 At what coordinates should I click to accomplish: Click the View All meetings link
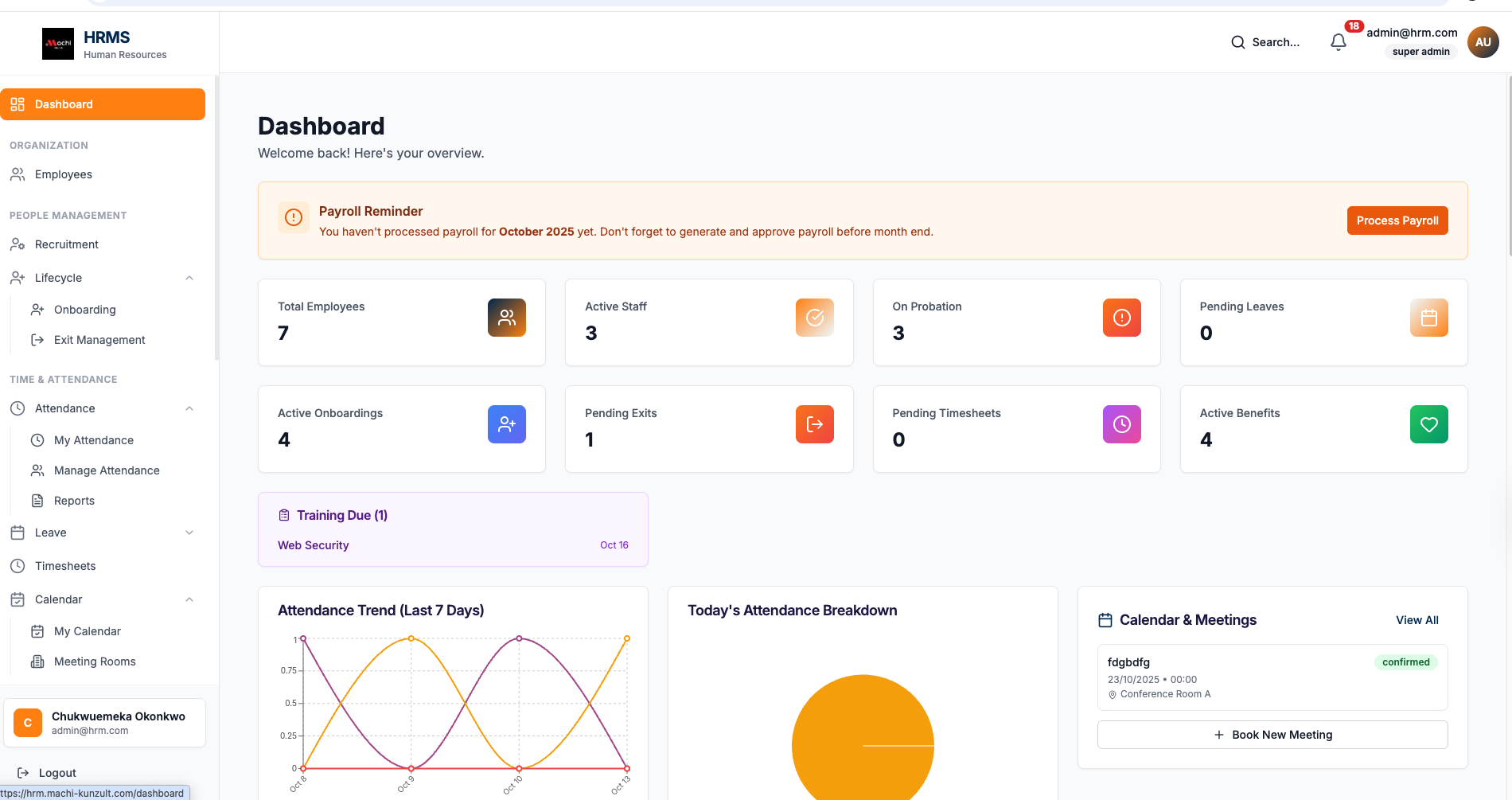click(1417, 619)
